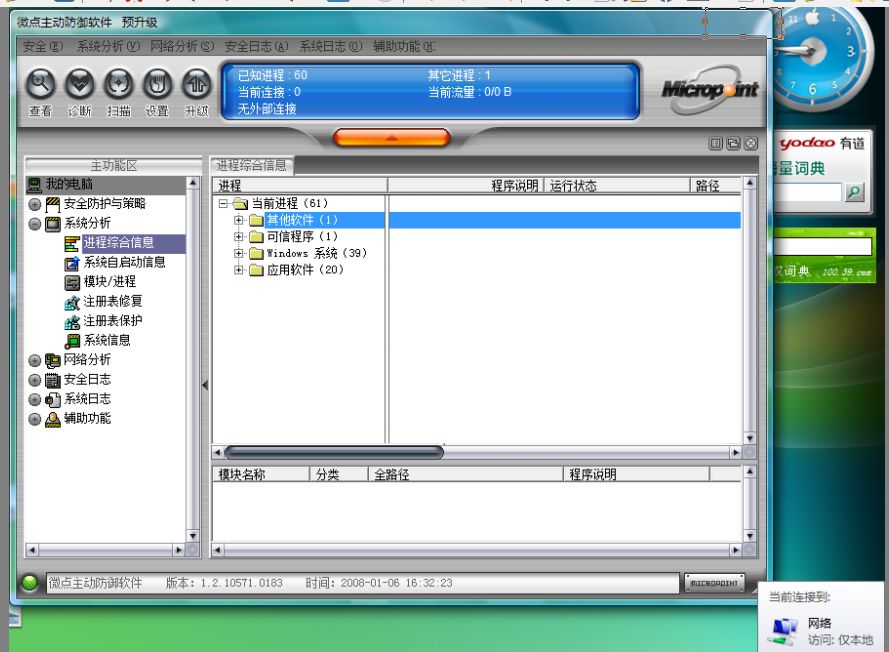Screen dimensions: 889x652
Task: Click the Youdao dictionary search field
Action: [808, 192]
